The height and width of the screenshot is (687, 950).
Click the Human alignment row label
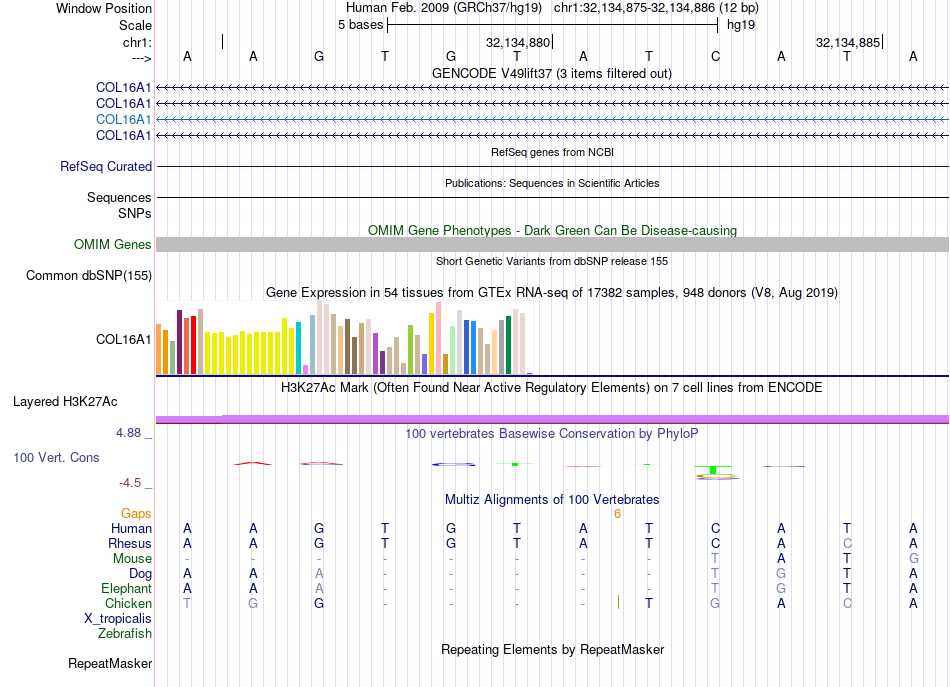131,528
